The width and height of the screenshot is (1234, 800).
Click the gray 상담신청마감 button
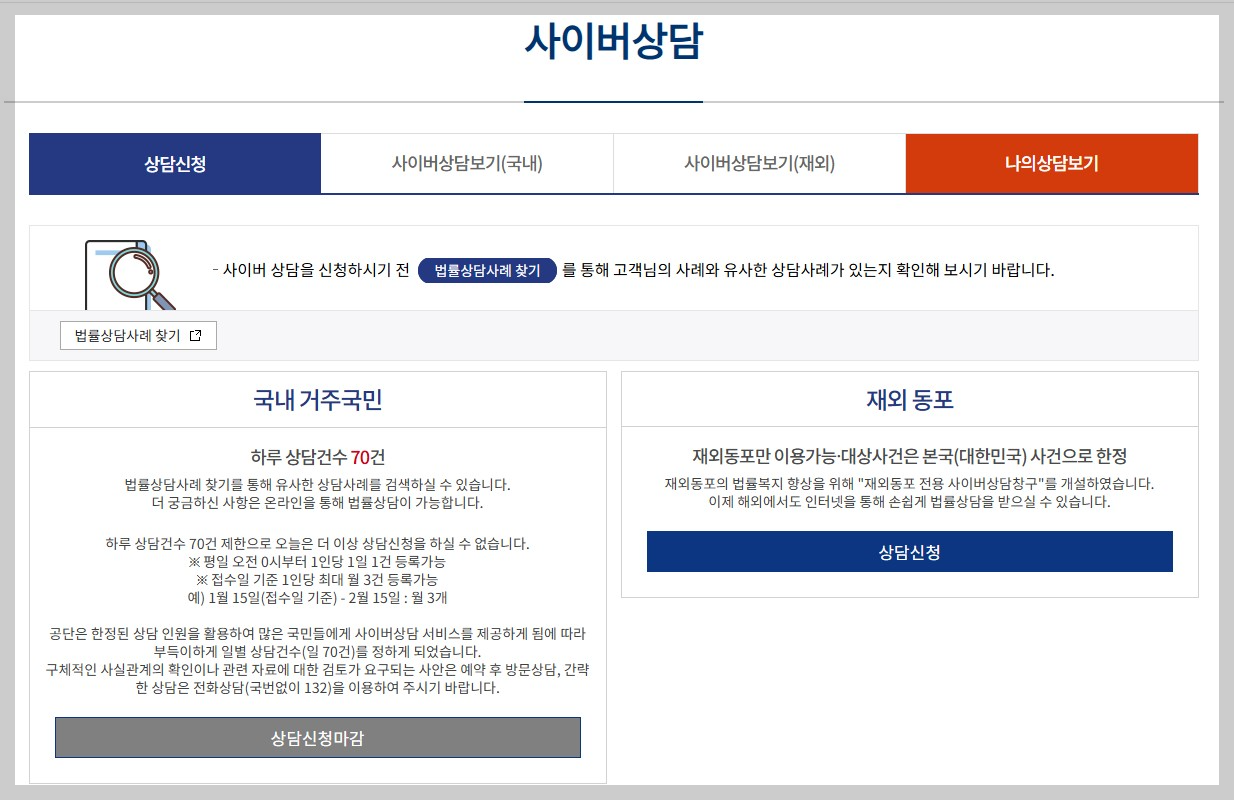click(x=318, y=738)
